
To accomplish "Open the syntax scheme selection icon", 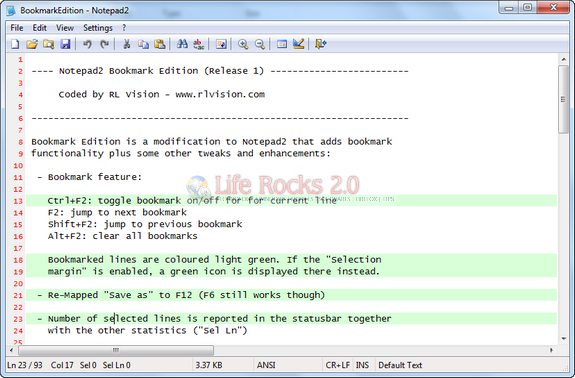I will 282,44.
